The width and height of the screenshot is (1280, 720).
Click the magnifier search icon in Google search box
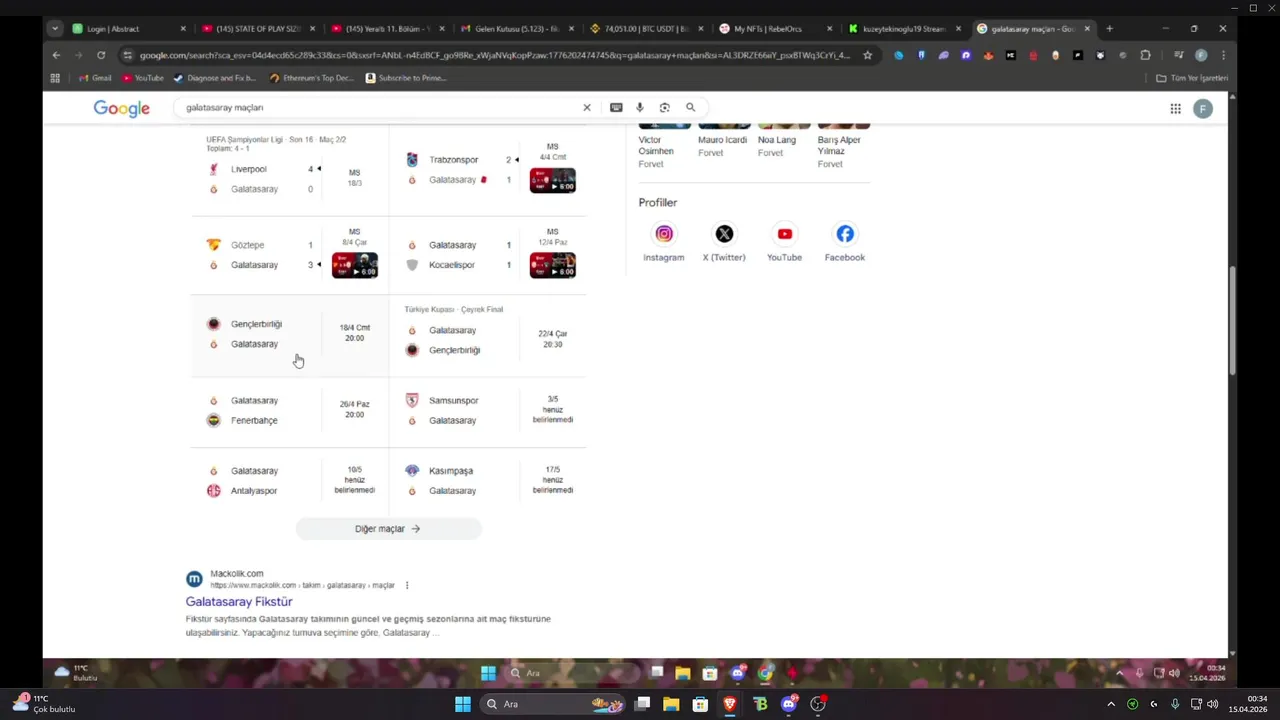(x=690, y=107)
